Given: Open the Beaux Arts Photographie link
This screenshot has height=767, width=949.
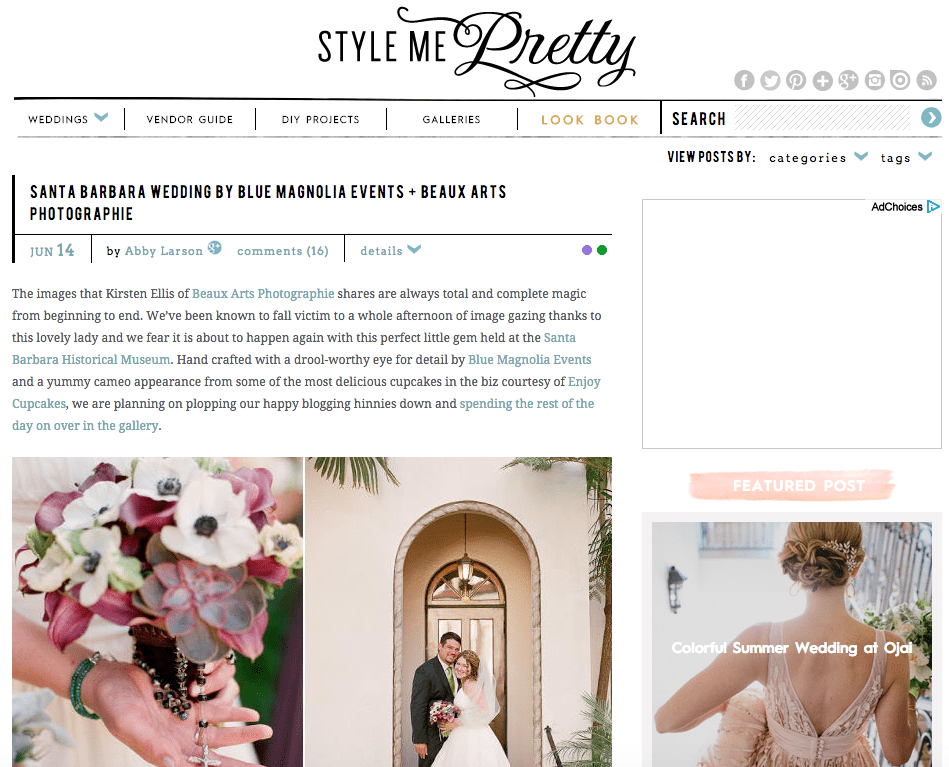Looking at the screenshot, I should click(263, 294).
